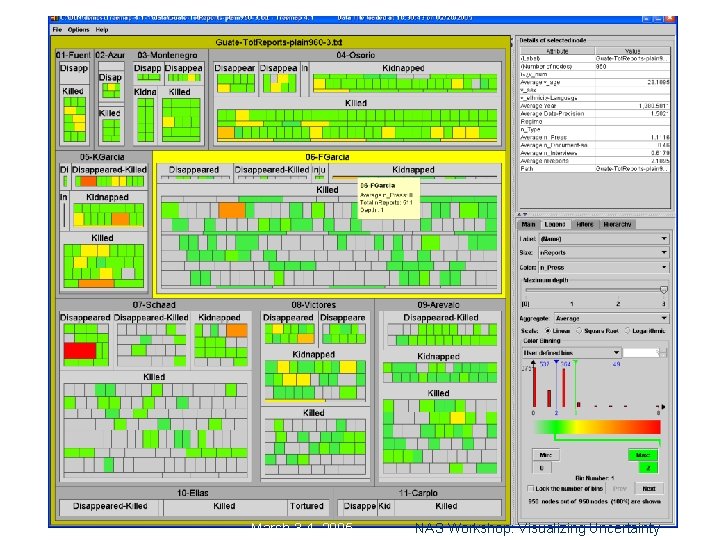Screen dimensions: 720x540
Task: Click the 04-Osorio group header
Action: [x=356, y=55]
